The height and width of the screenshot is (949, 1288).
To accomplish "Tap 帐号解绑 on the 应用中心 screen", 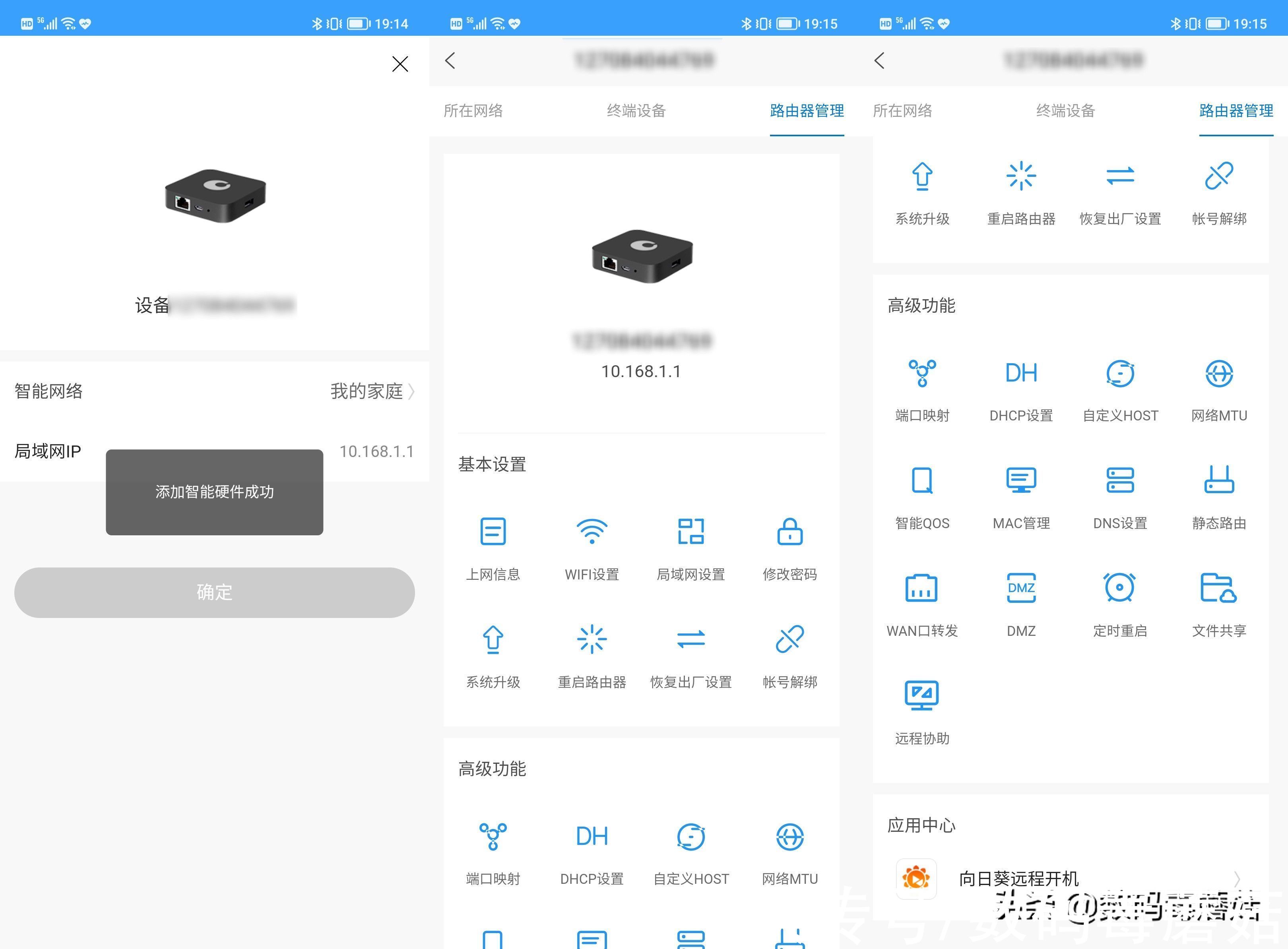I will click(1218, 194).
